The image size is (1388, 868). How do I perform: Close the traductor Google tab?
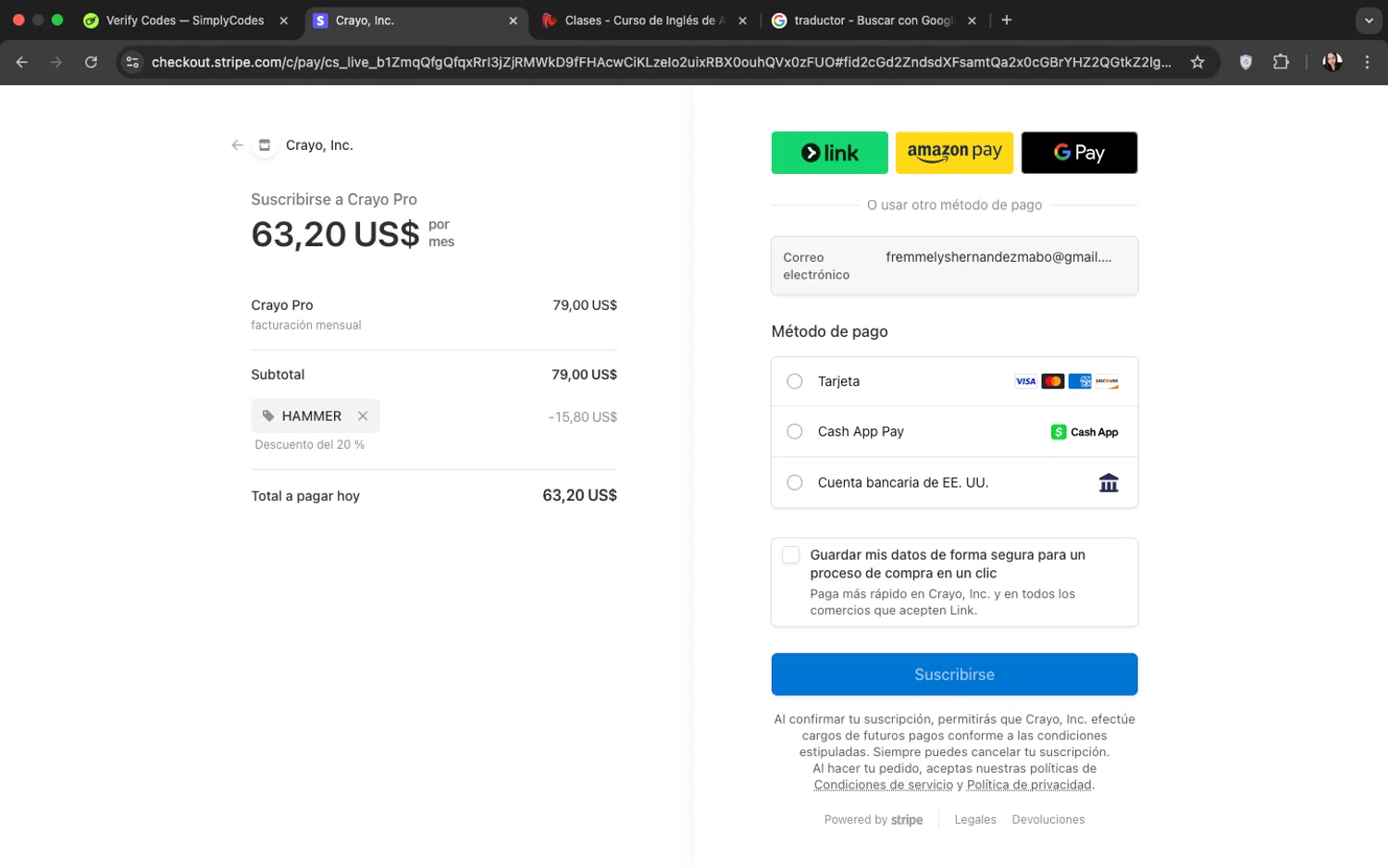click(972, 20)
